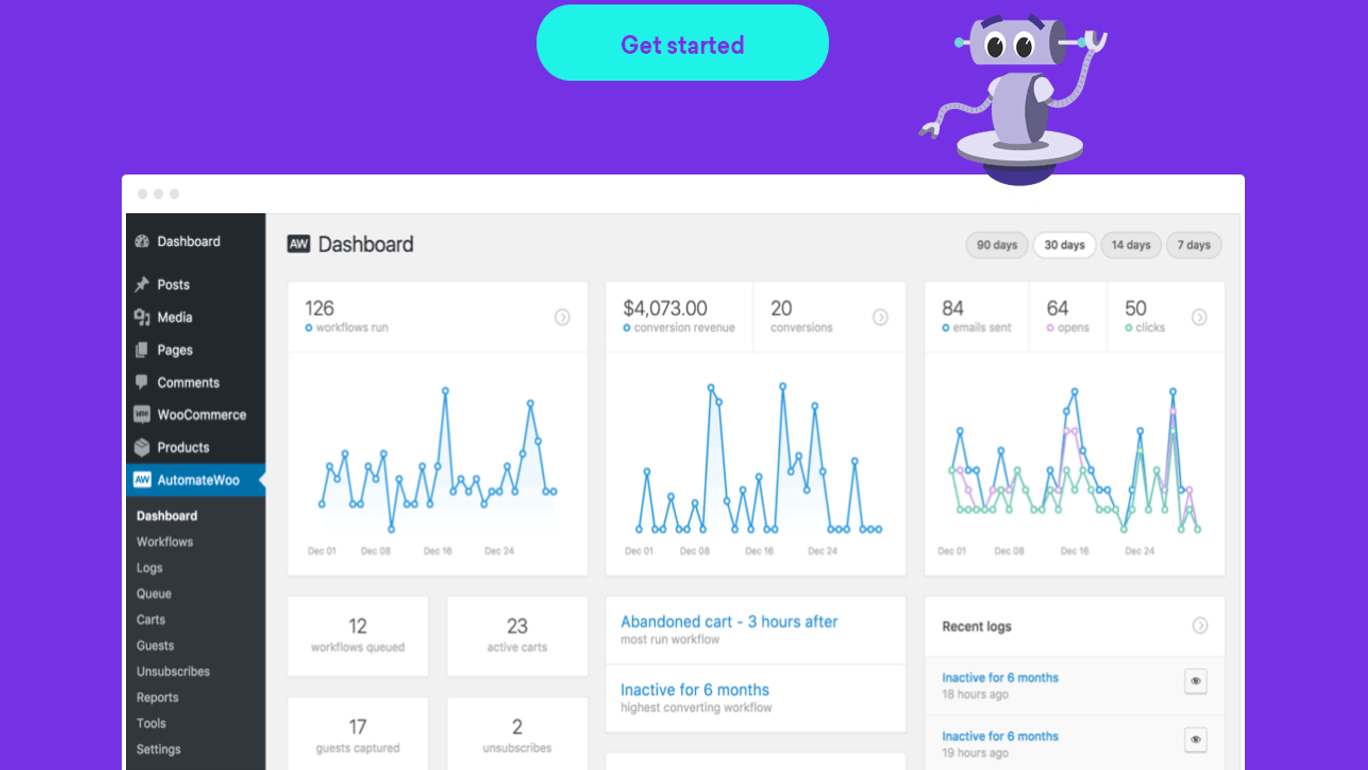The image size is (1368, 770).
Task: Click the 2 unsubscribes card
Action: (517, 734)
